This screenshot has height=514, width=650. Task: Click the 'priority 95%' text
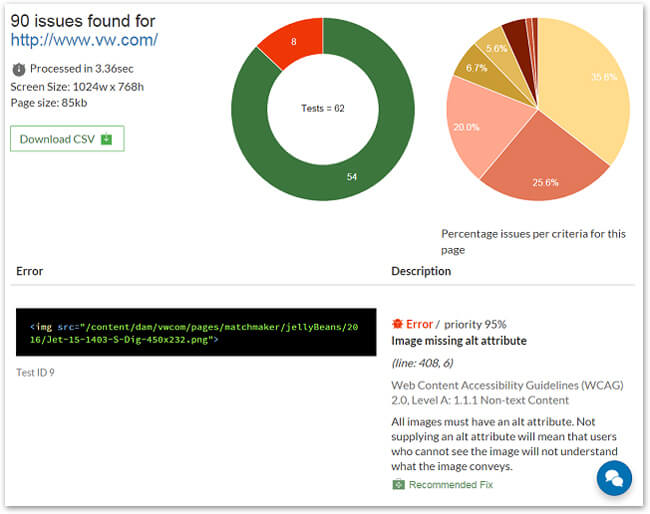pyautogui.click(x=475, y=324)
